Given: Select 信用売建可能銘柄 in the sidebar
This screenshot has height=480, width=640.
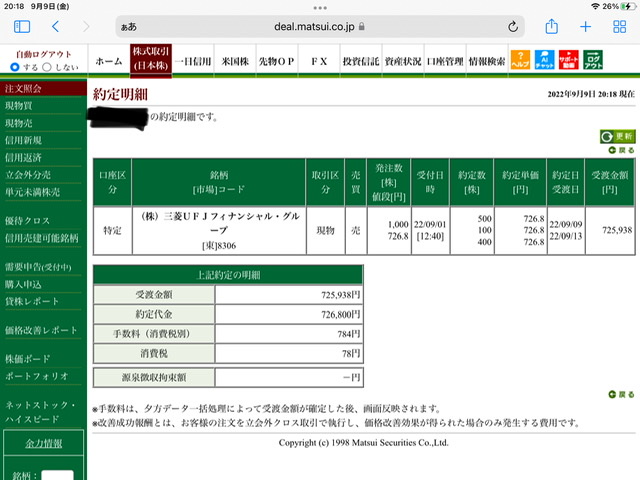Looking at the screenshot, I should pos(42,238).
